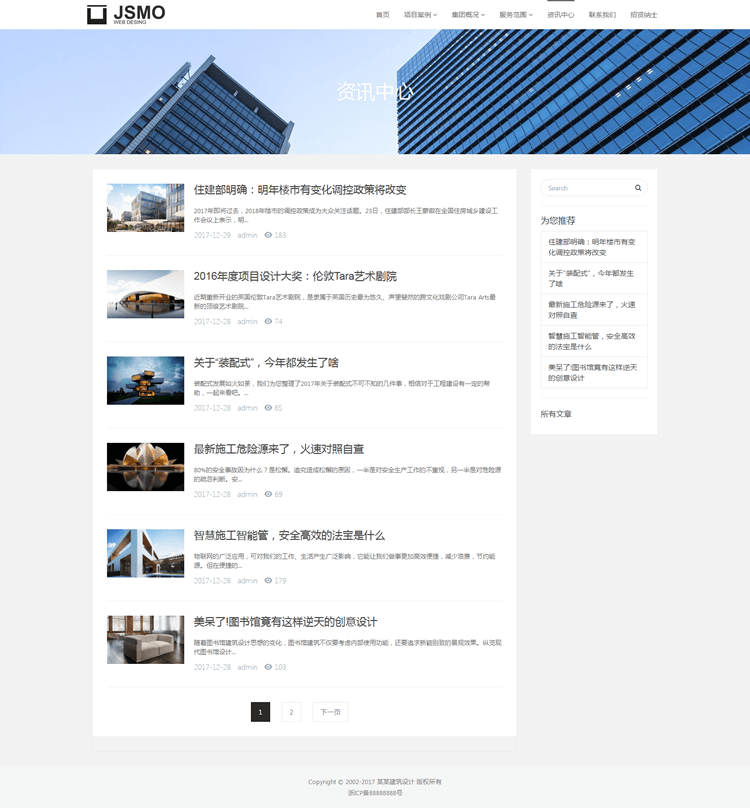This screenshot has height=808, width=750.
Task: Open 招贤纳士 navigation item
Action: 643,15
